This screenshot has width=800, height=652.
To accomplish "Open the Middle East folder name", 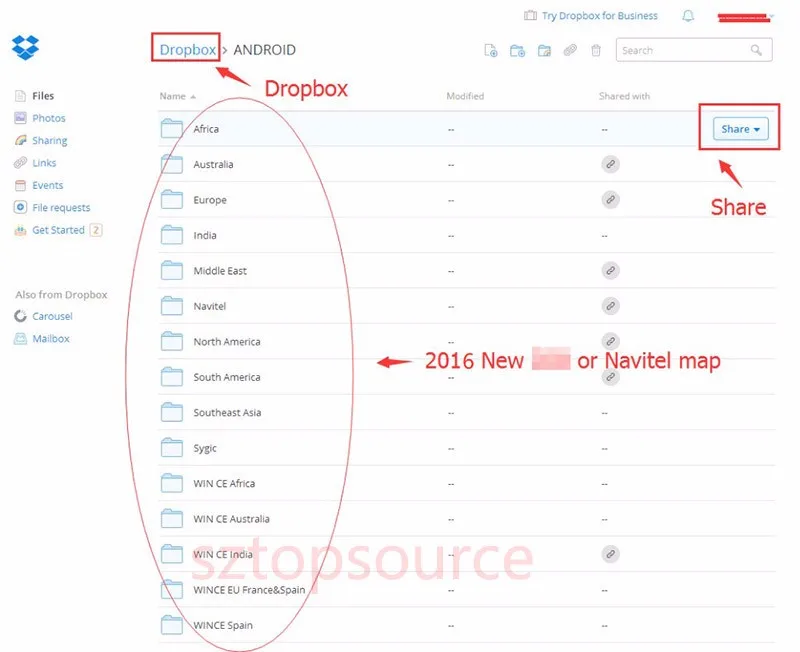I will tap(220, 271).
